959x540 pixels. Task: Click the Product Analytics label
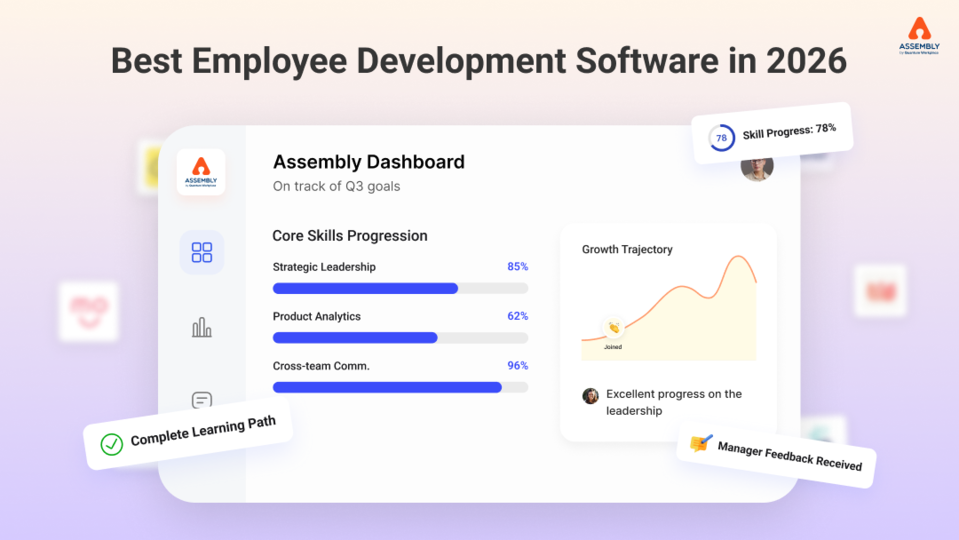(x=317, y=317)
